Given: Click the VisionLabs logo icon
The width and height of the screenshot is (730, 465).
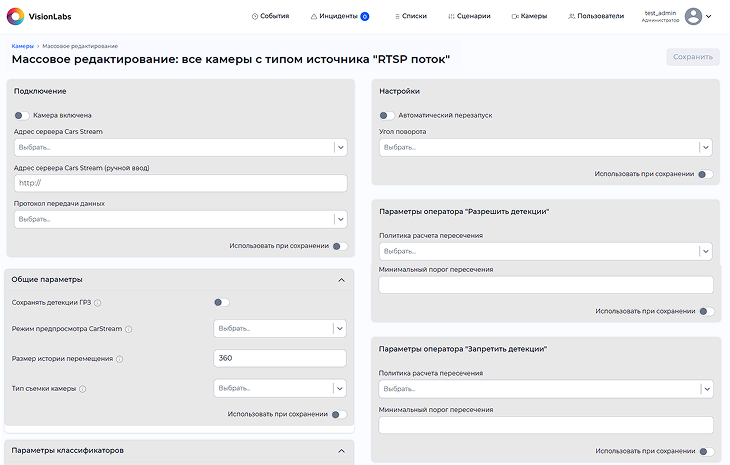Looking at the screenshot, I should (x=15, y=16).
